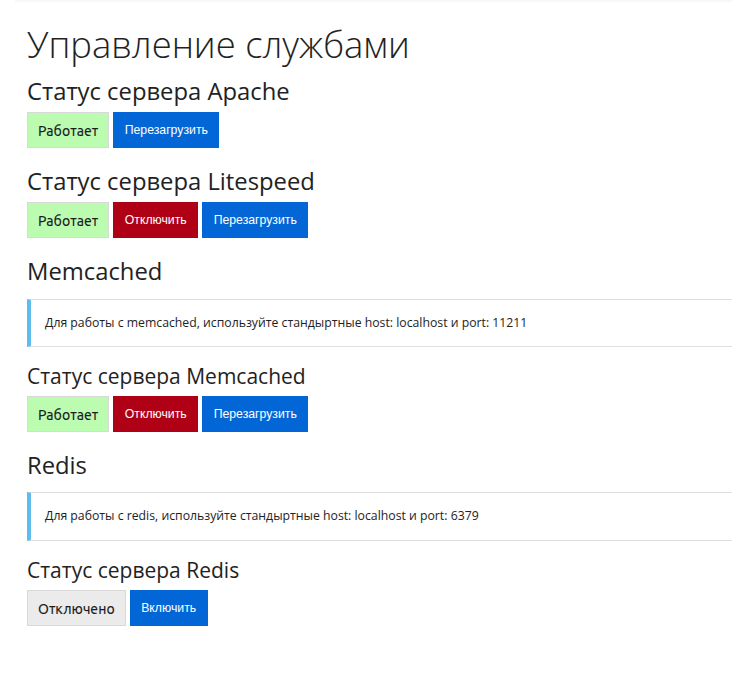Click the Apache 'Работает' status badge
732x681 pixels.
tap(68, 130)
